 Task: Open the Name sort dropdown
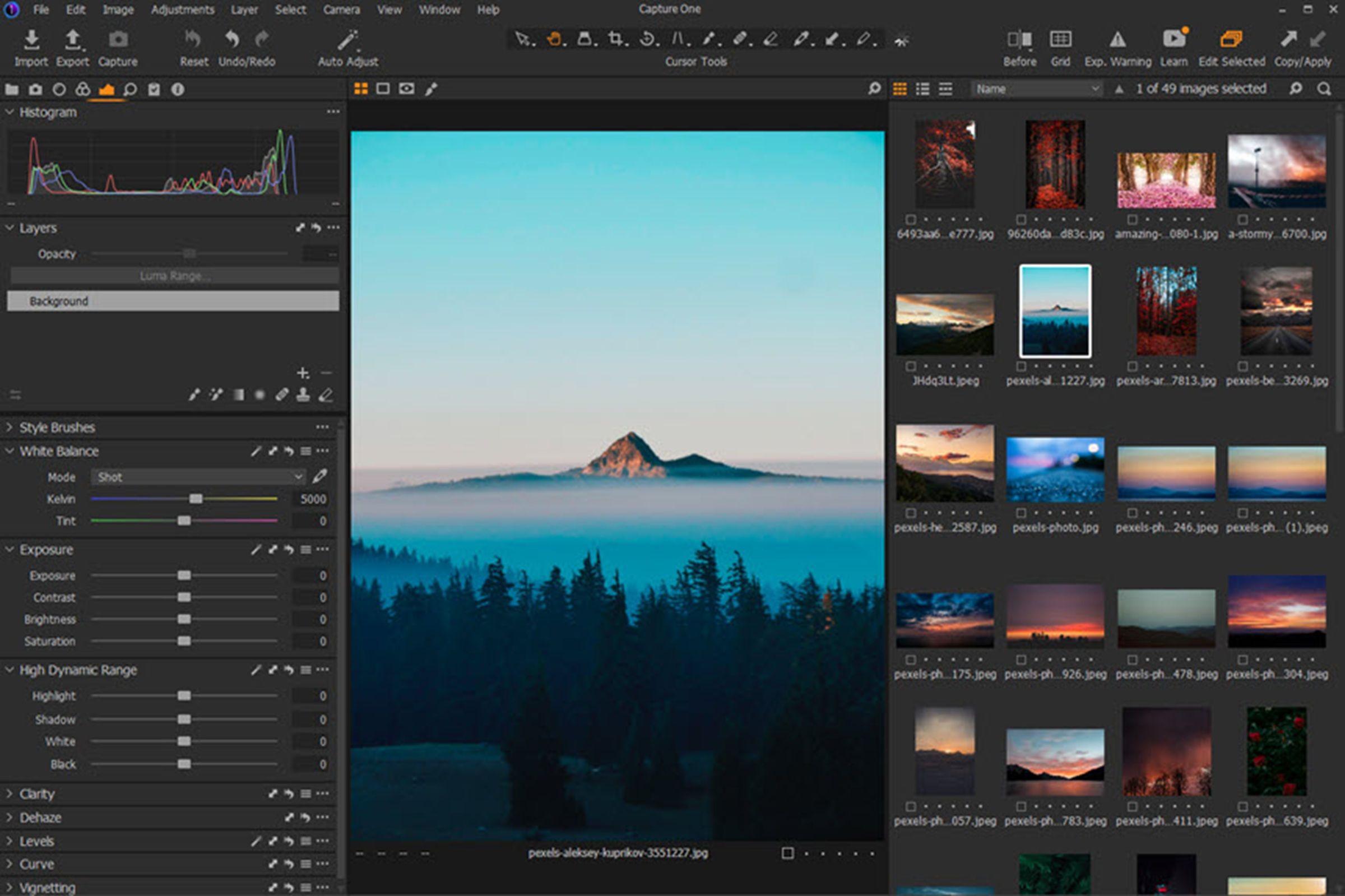point(1036,89)
